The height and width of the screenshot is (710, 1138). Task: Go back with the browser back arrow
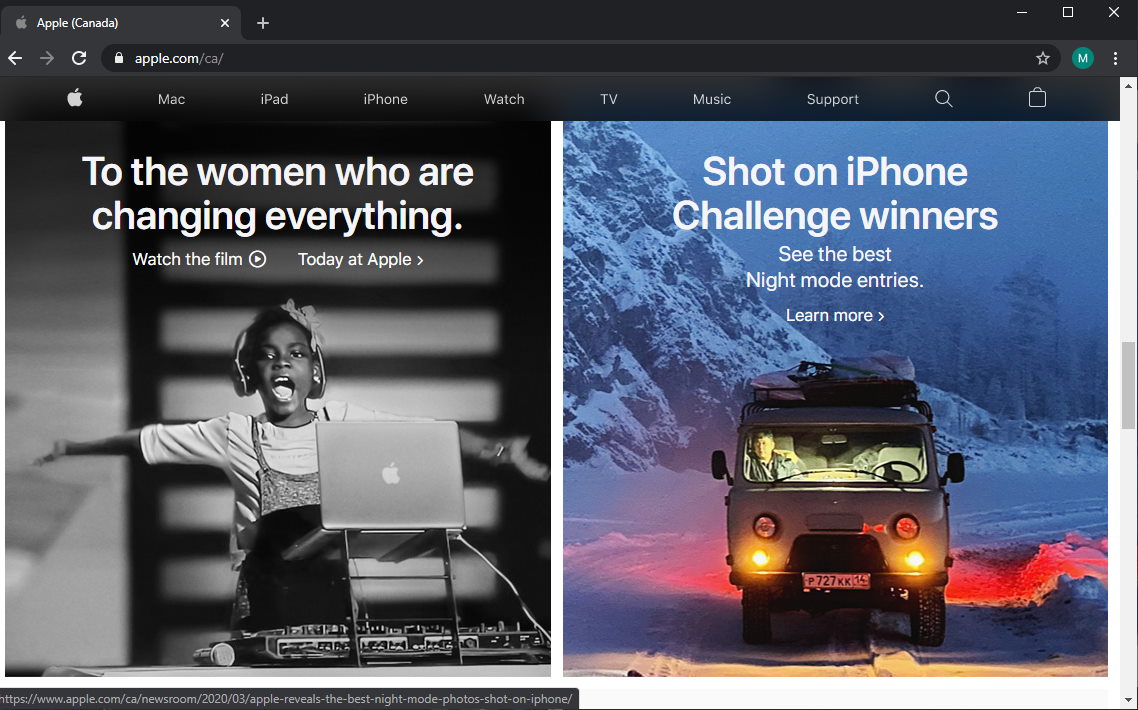click(x=15, y=58)
